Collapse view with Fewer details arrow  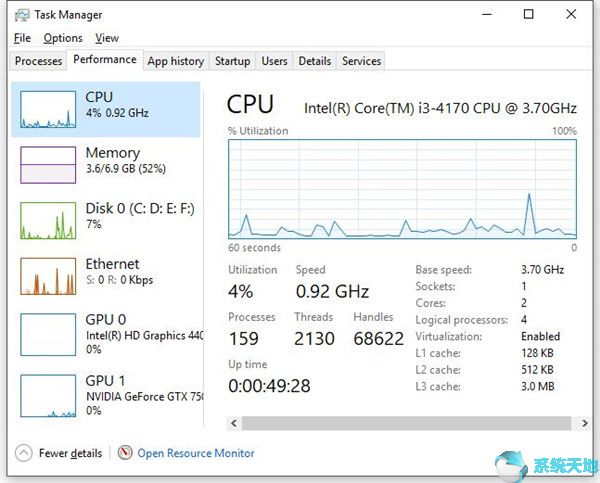[24, 453]
